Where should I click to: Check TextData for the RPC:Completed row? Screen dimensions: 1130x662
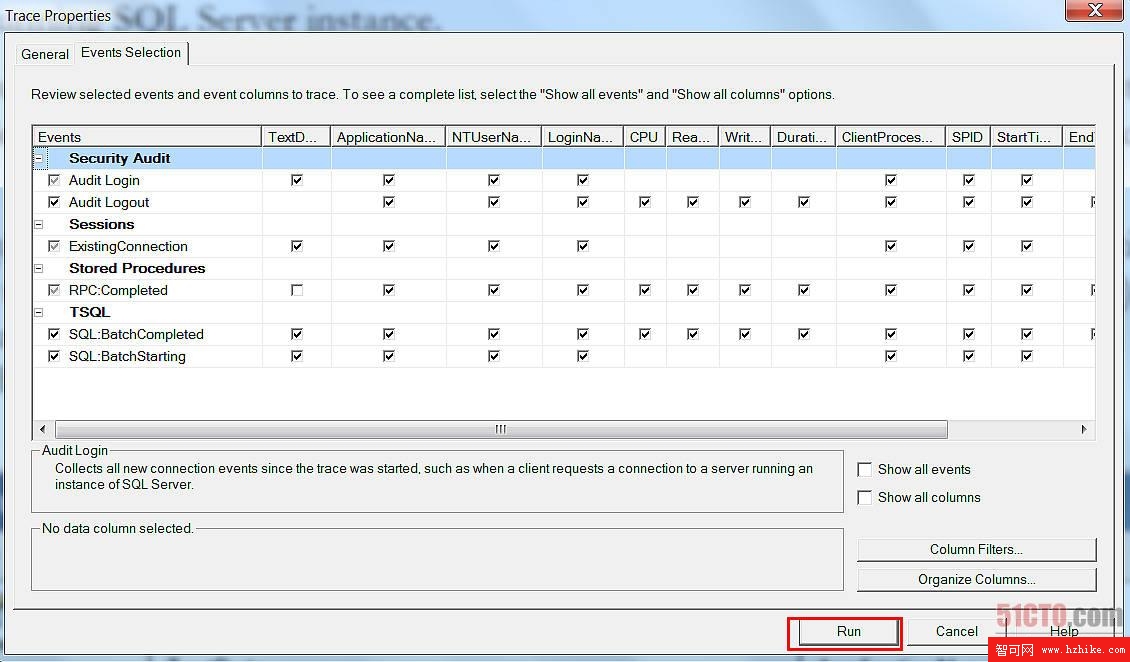(x=297, y=290)
